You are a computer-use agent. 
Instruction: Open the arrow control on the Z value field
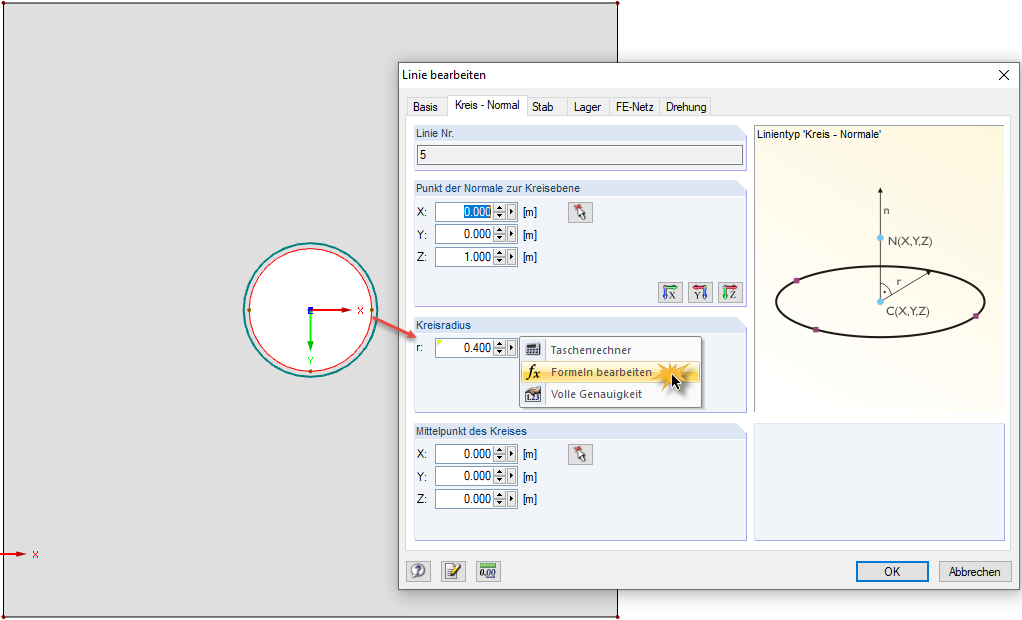pos(511,256)
